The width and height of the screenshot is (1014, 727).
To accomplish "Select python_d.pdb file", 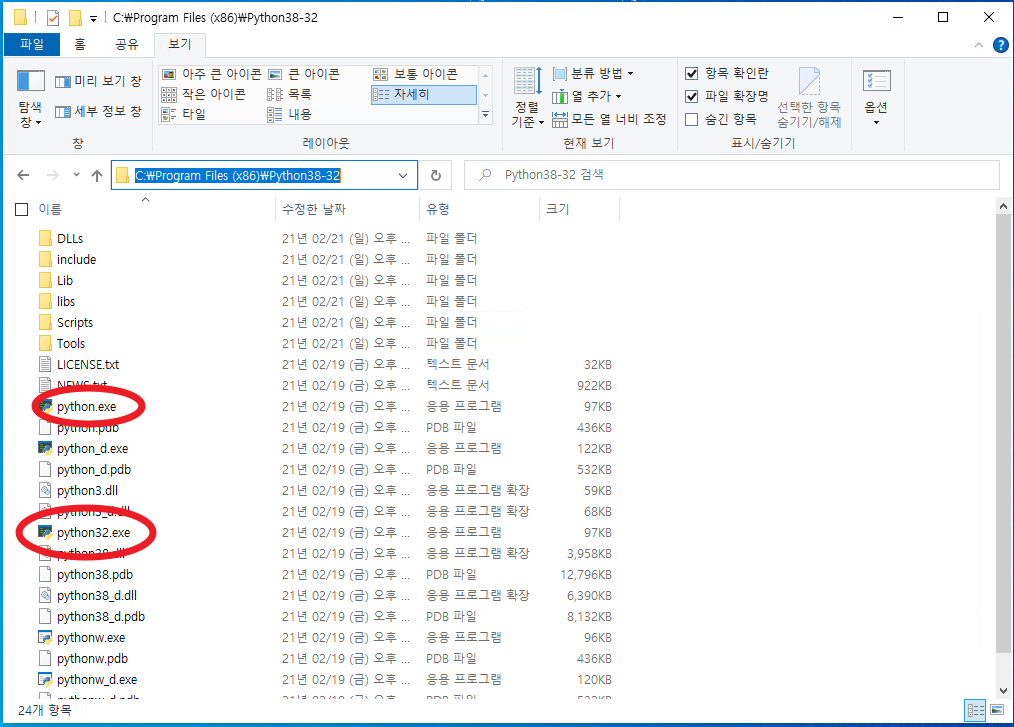I will tap(94, 470).
